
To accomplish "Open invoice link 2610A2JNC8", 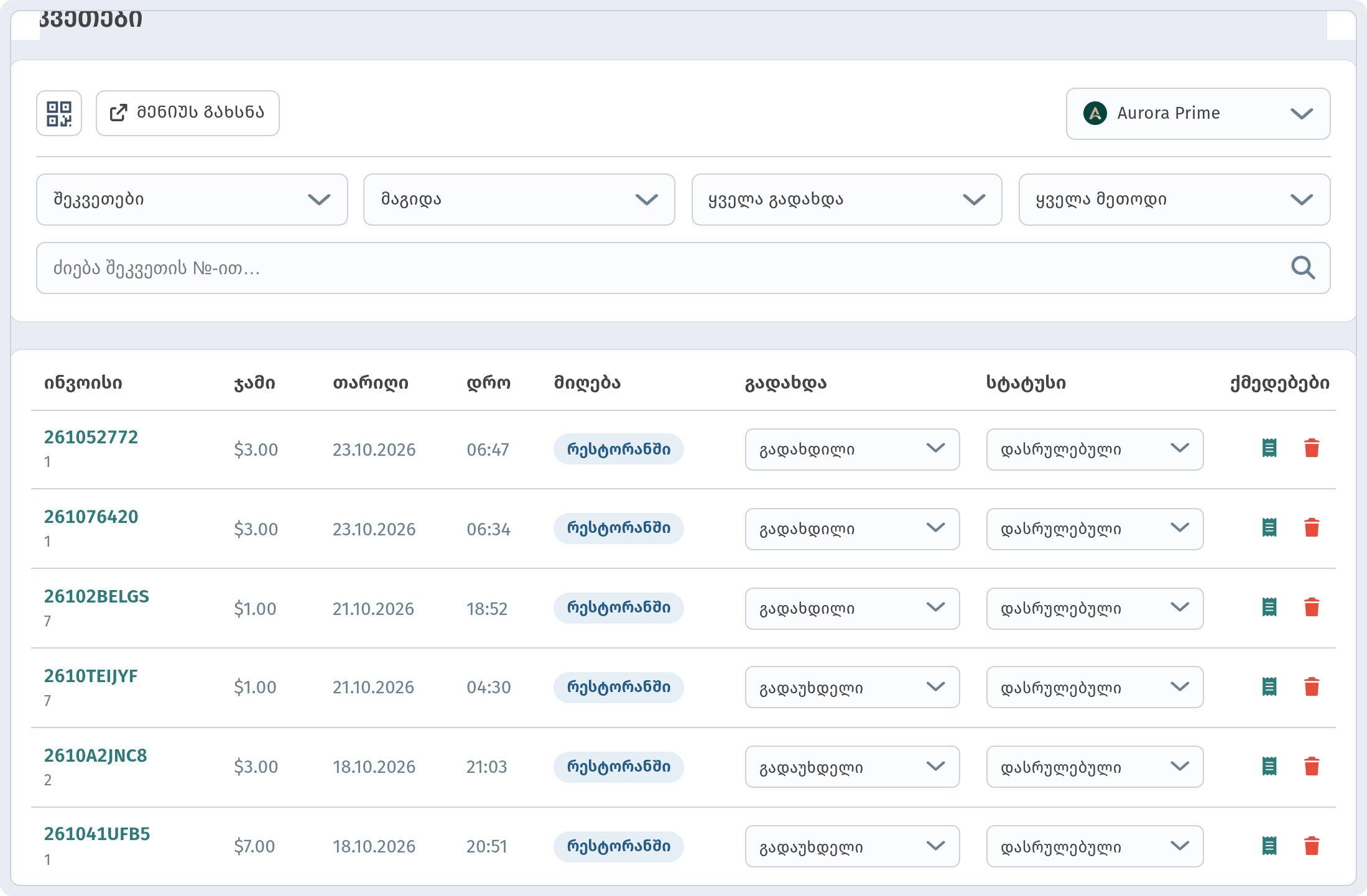I will tap(95, 755).
